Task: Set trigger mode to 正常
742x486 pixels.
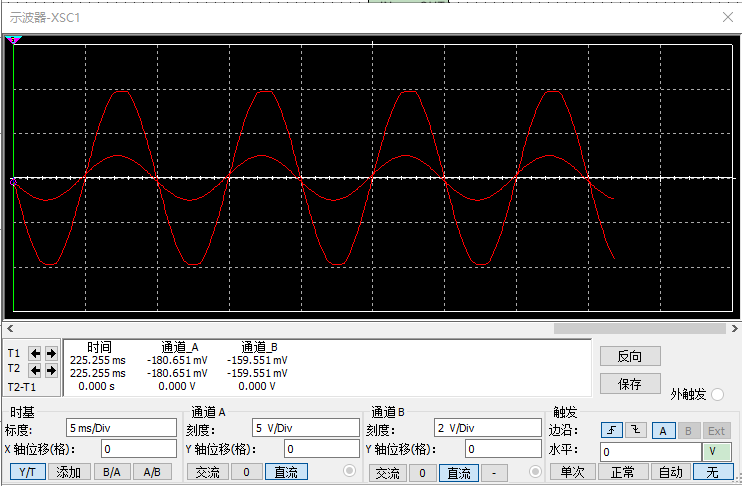Action: pyautogui.click(x=622, y=472)
